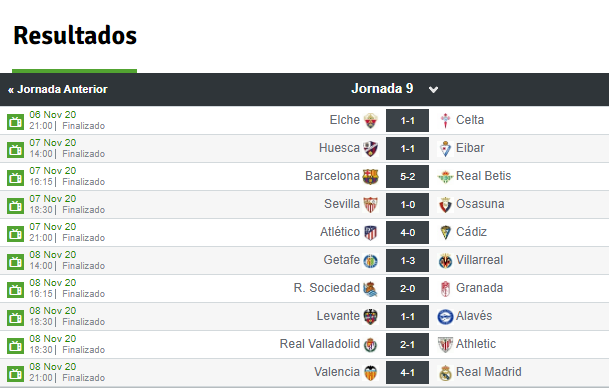Click the TV icon for Elche vs Celta
609x388 pixels.
coord(16,122)
